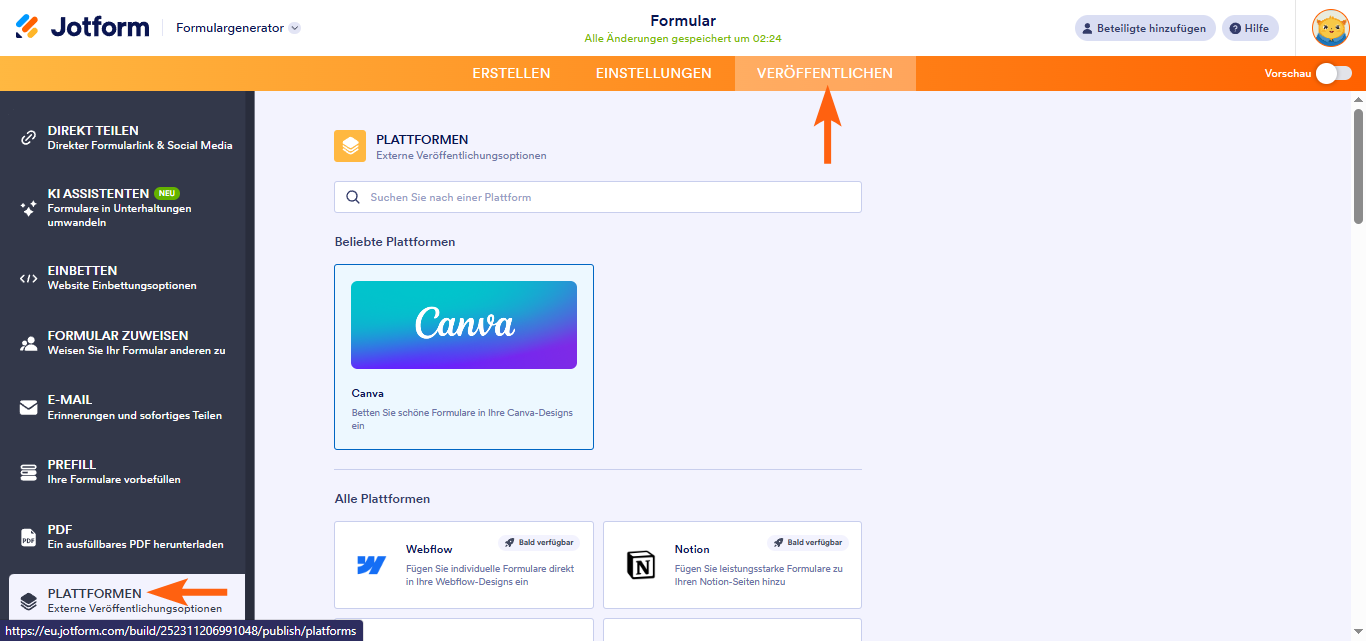Viewport: 1366px width, 641px height.
Task: Click the Canva card description text
Action: pos(462,419)
